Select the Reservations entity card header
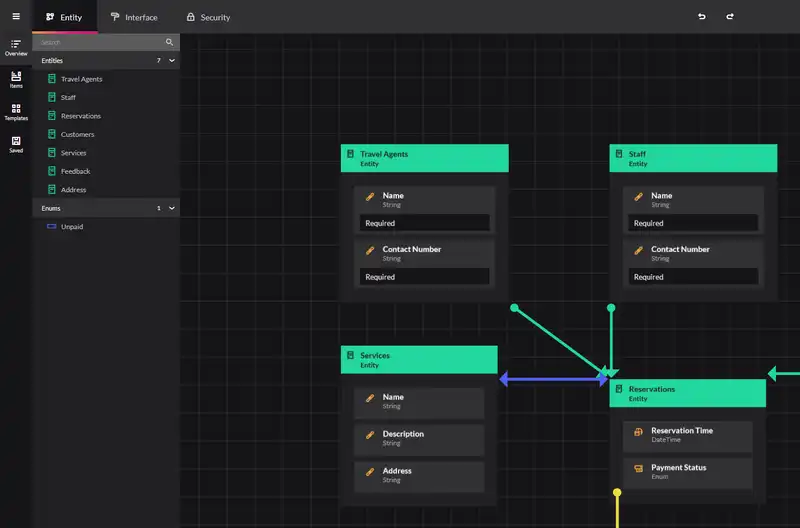This screenshot has height=528, width=800. pos(688,393)
